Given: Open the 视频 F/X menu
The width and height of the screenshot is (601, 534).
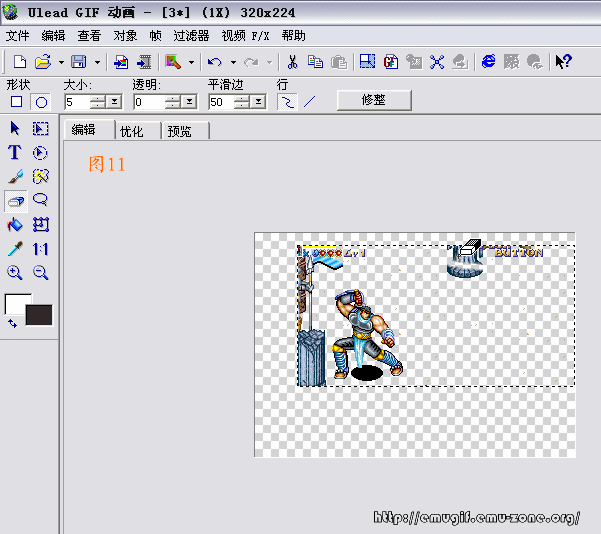Looking at the screenshot, I should (245, 36).
